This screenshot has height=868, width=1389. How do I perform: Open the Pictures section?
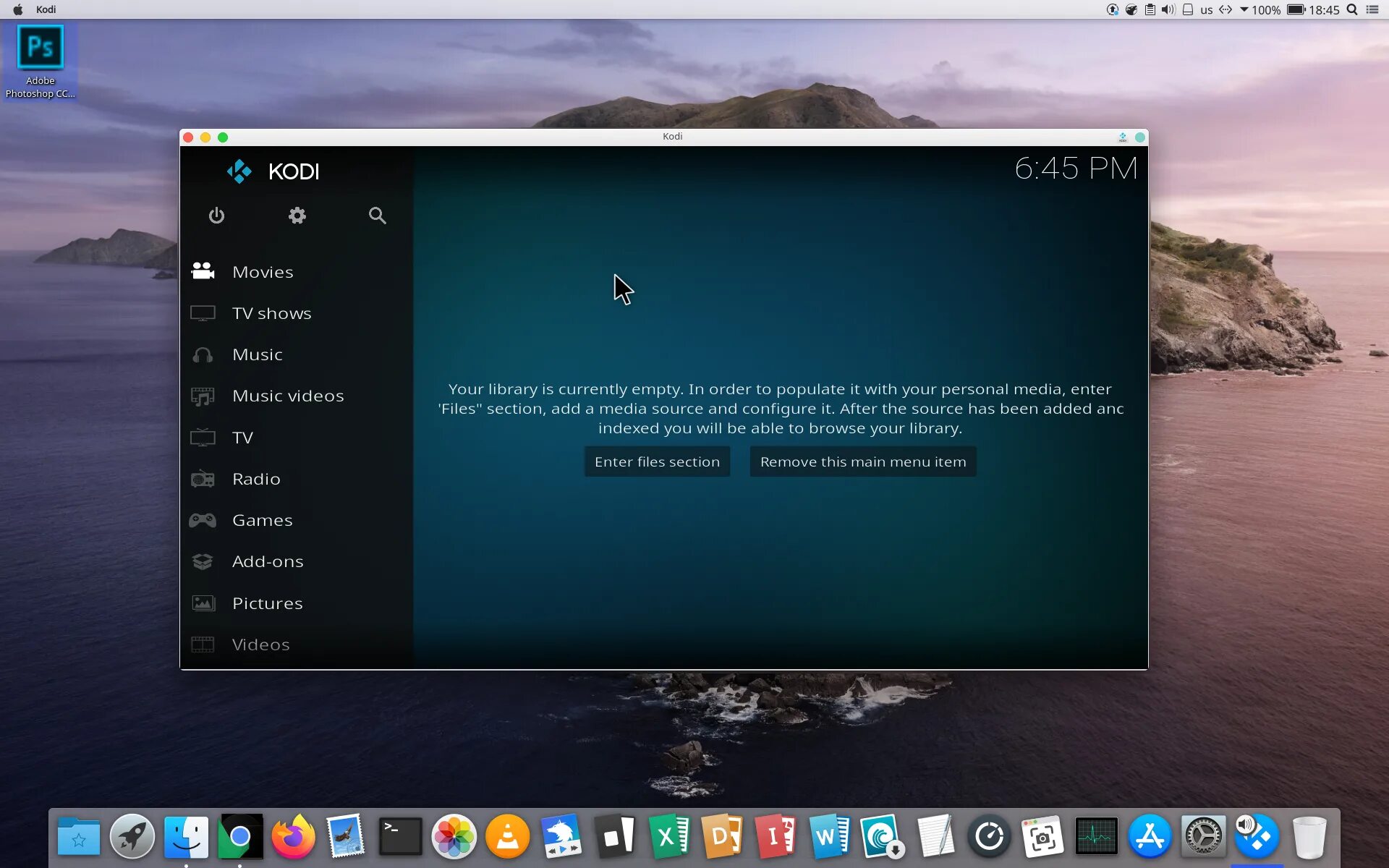point(267,603)
